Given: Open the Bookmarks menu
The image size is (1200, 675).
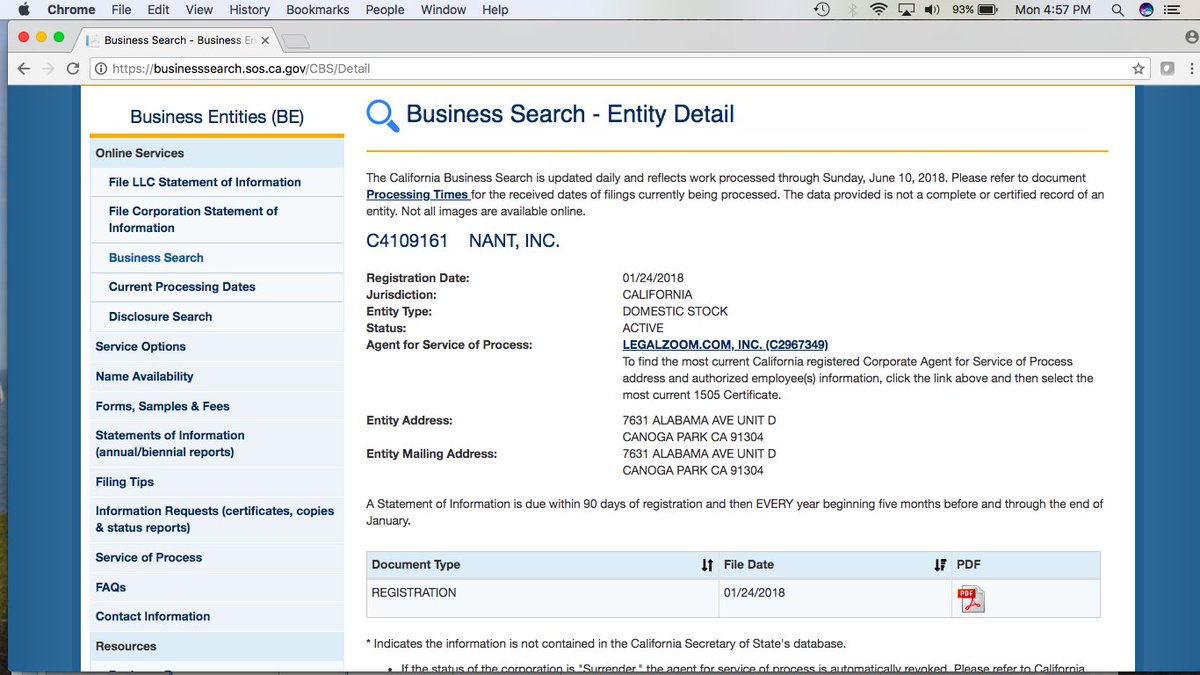Looking at the screenshot, I should (318, 10).
